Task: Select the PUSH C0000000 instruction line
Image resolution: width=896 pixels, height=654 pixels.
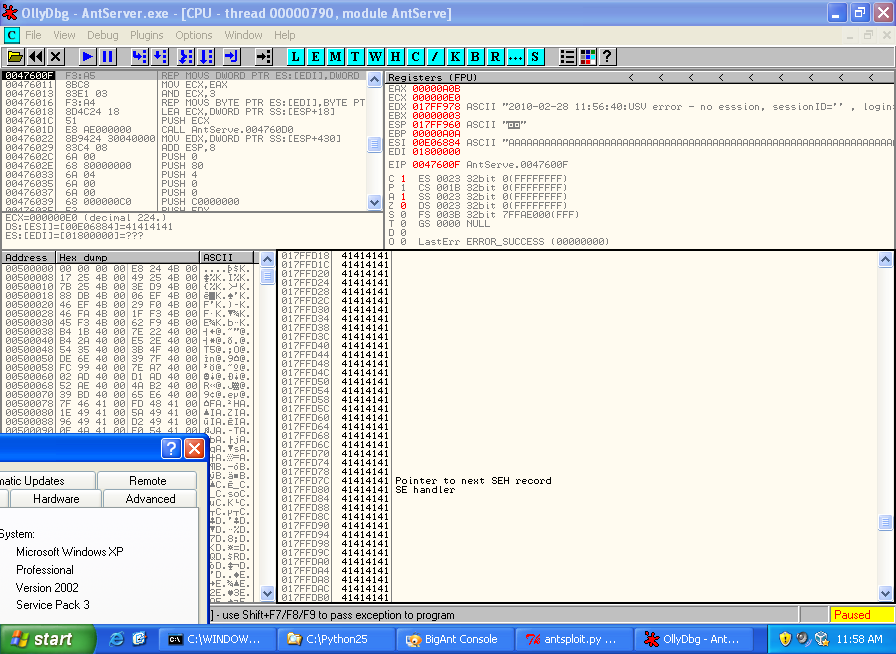Action: tap(184, 202)
